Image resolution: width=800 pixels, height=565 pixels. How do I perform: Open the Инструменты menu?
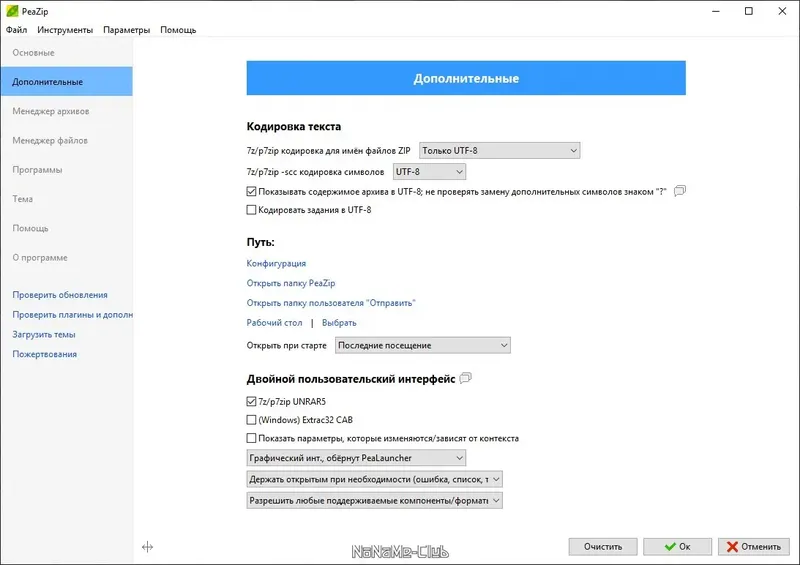tap(64, 30)
